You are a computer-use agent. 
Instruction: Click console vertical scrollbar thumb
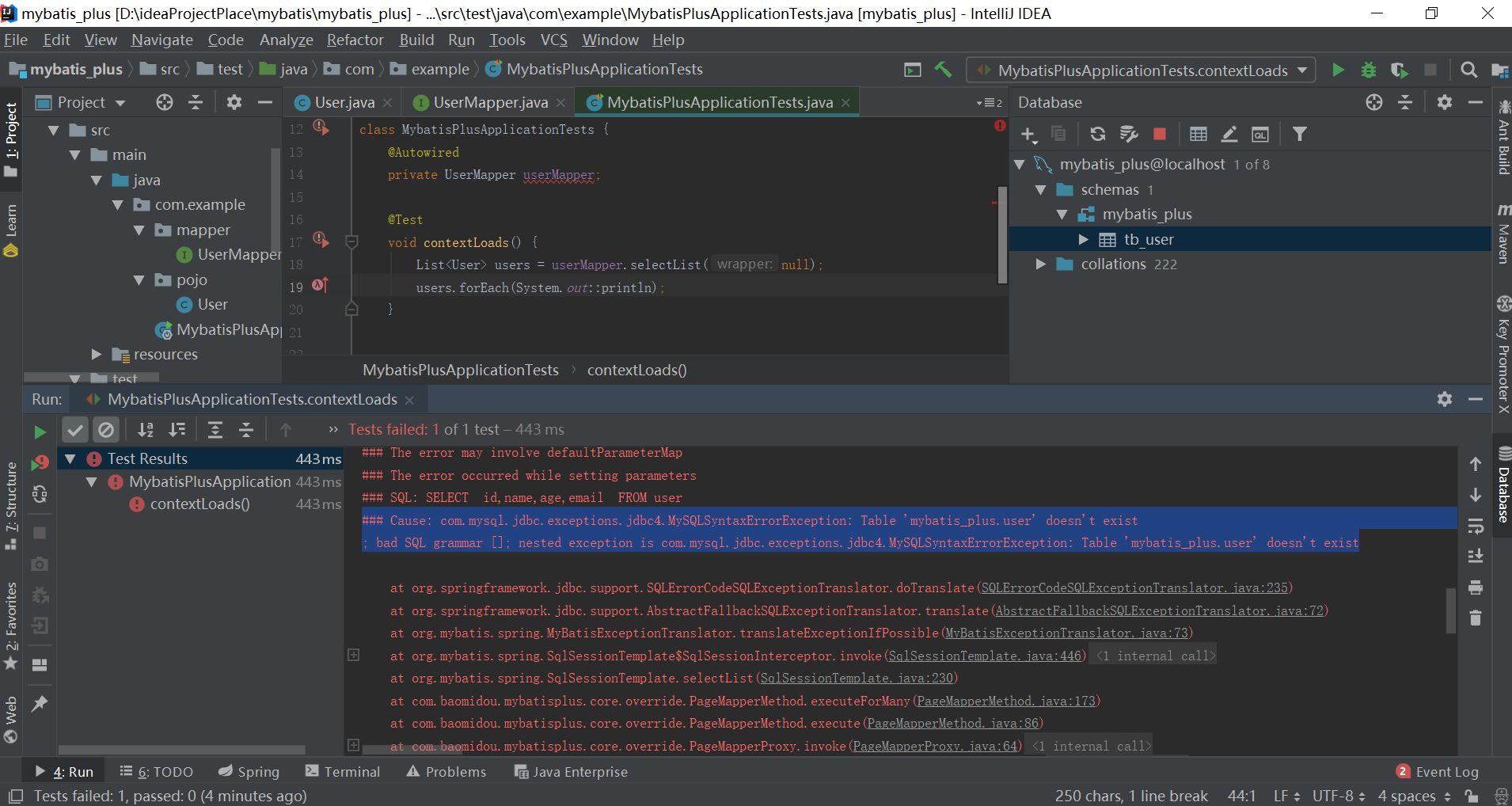click(1451, 610)
